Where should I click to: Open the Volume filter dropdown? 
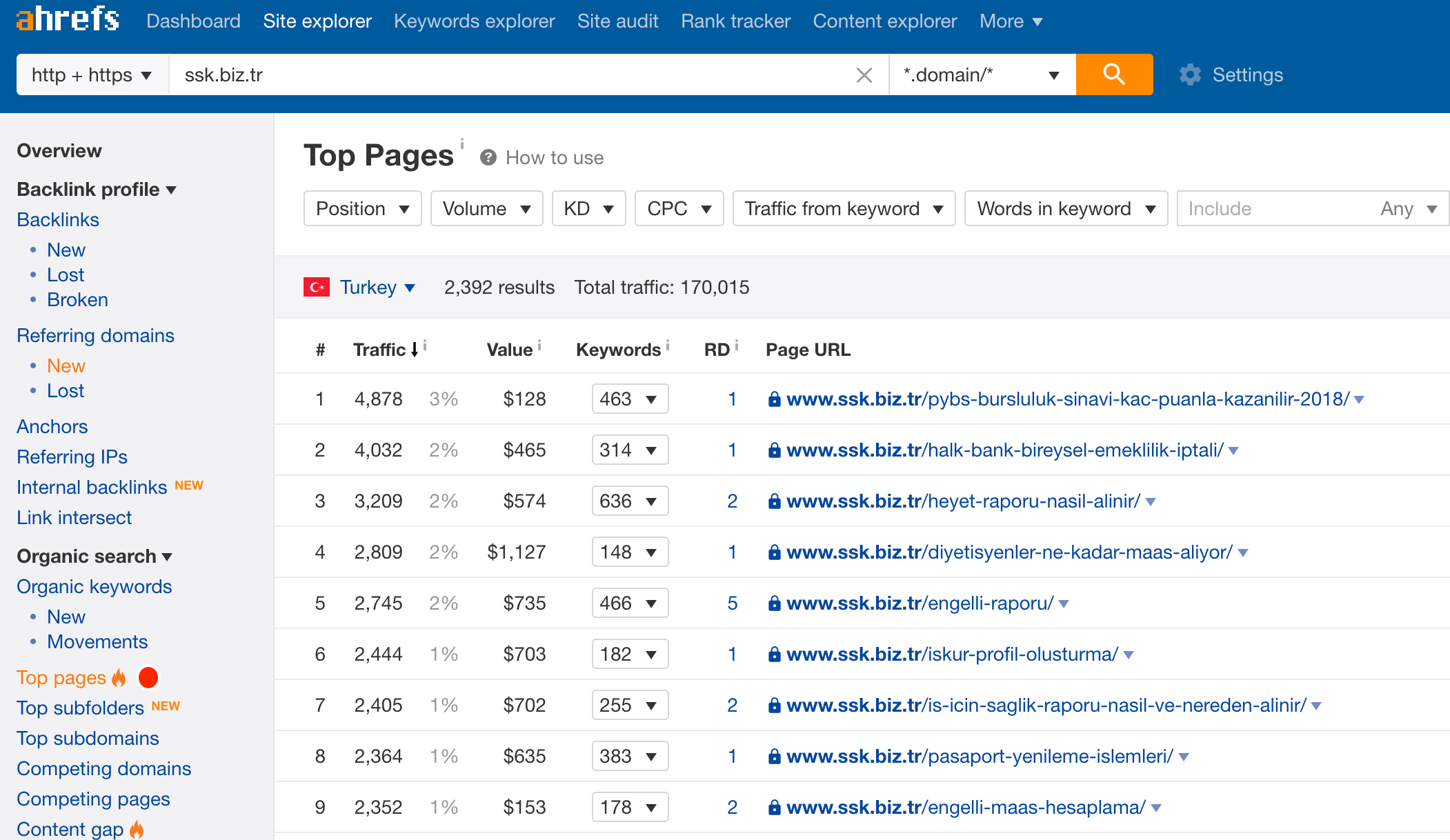coord(487,208)
